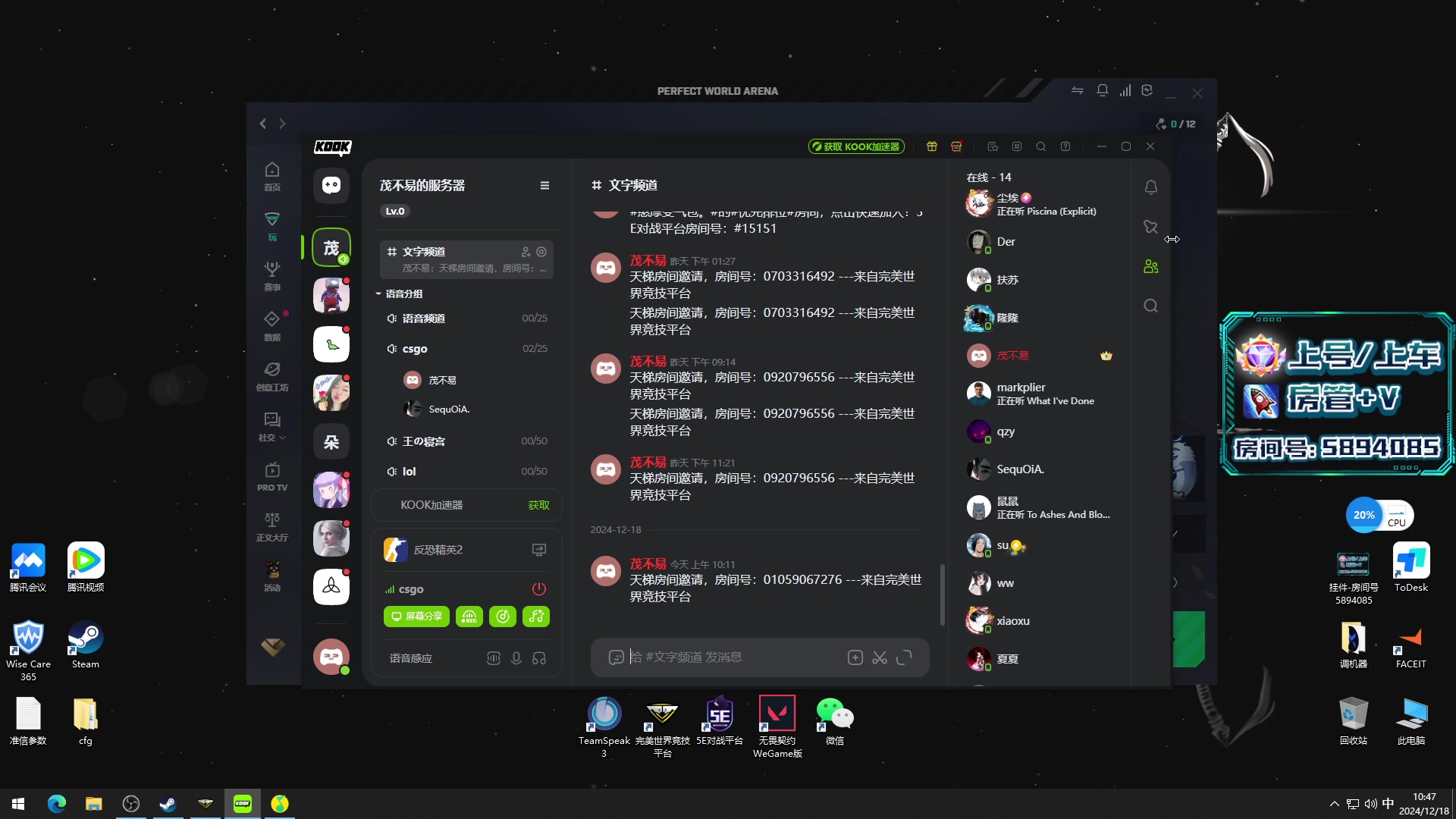Open KOOK home direct messages icon
This screenshot has width=1456, height=819.
[331, 185]
